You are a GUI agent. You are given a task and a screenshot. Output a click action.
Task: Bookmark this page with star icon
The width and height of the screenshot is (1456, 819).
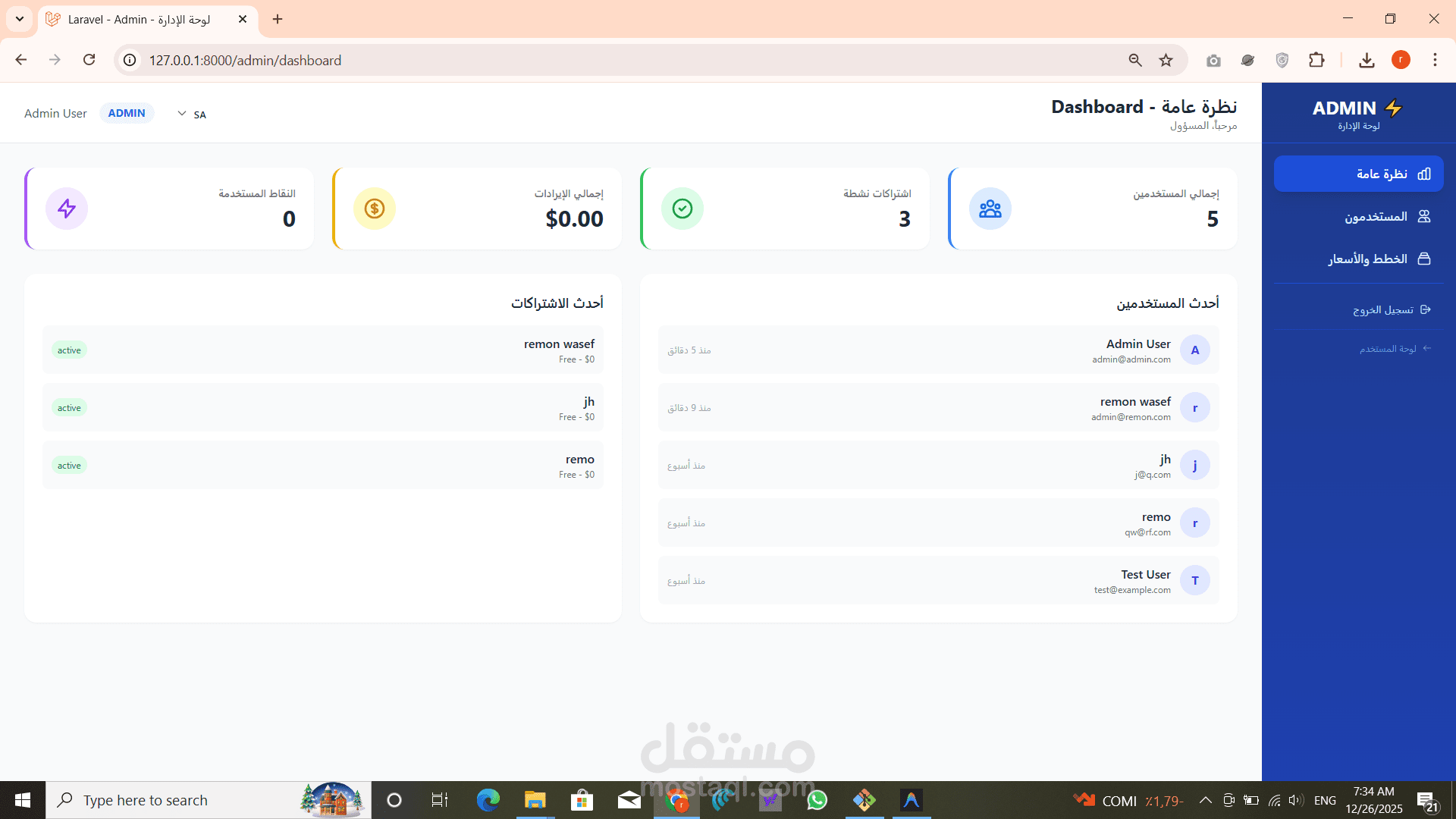pyautogui.click(x=1166, y=60)
